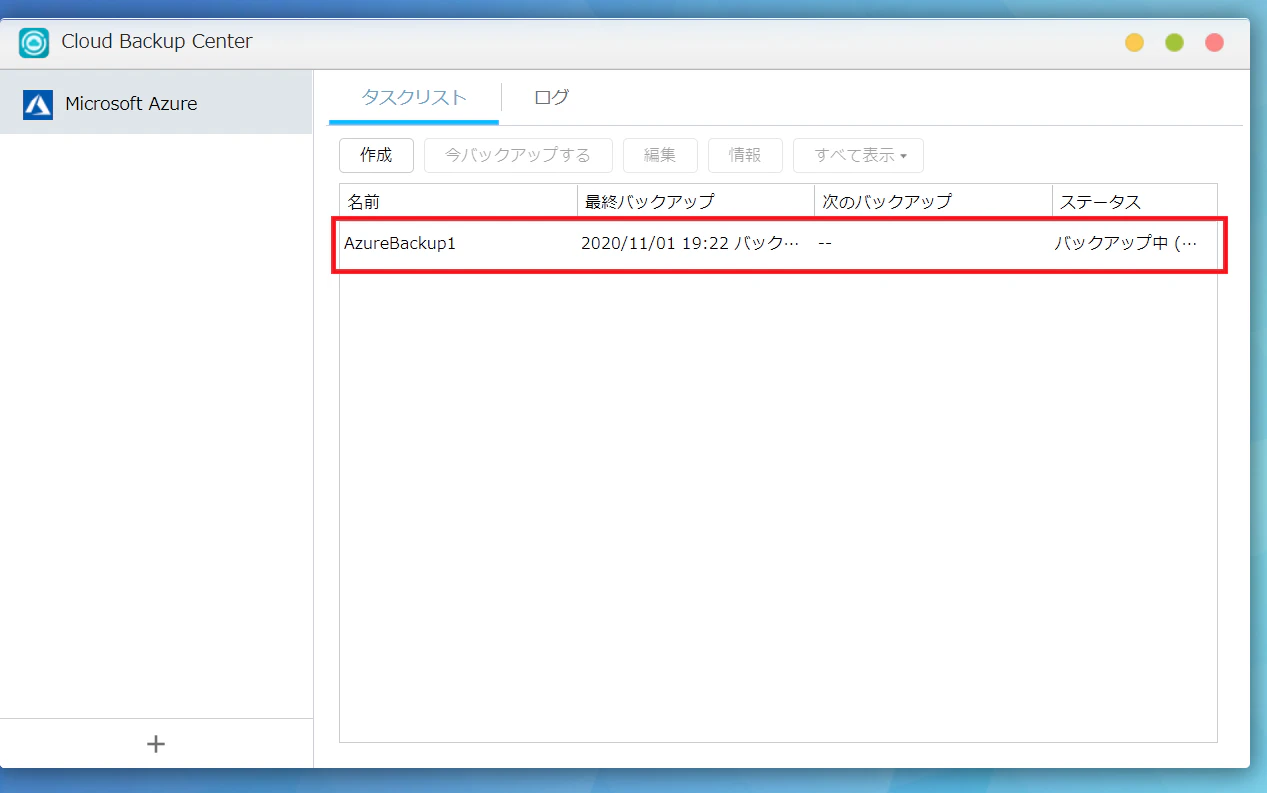
Task: Click the 情報 button
Action: 745,155
